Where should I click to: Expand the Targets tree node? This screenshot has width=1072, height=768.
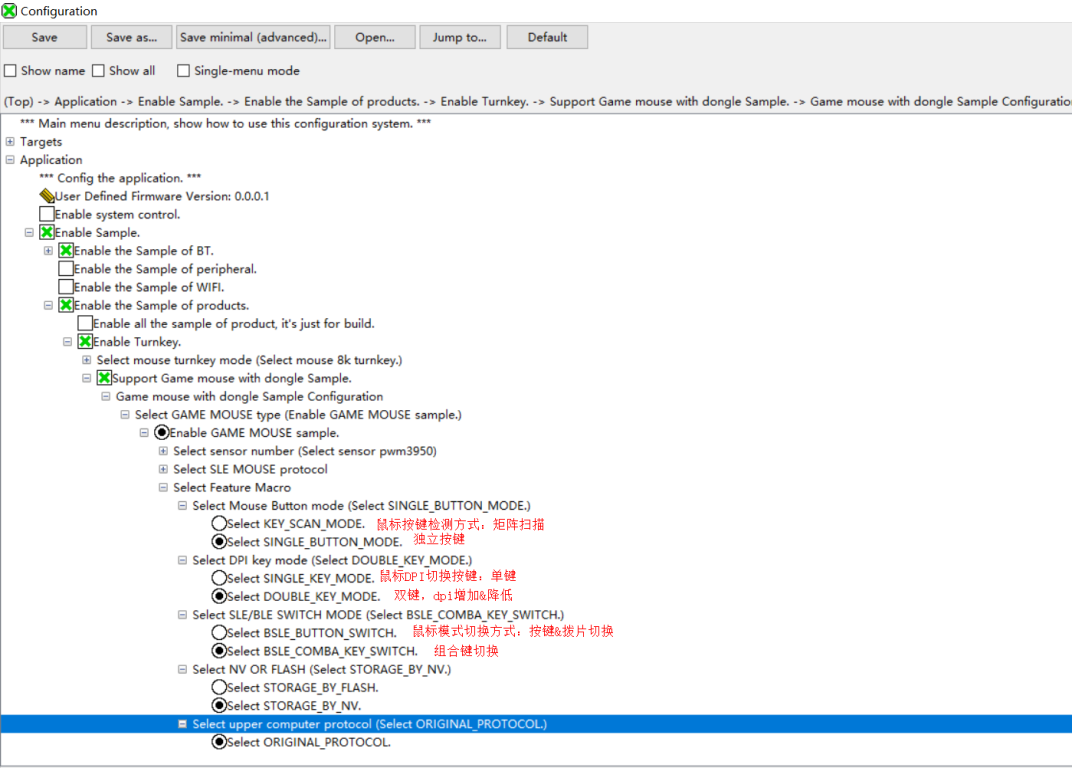click(10, 142)
